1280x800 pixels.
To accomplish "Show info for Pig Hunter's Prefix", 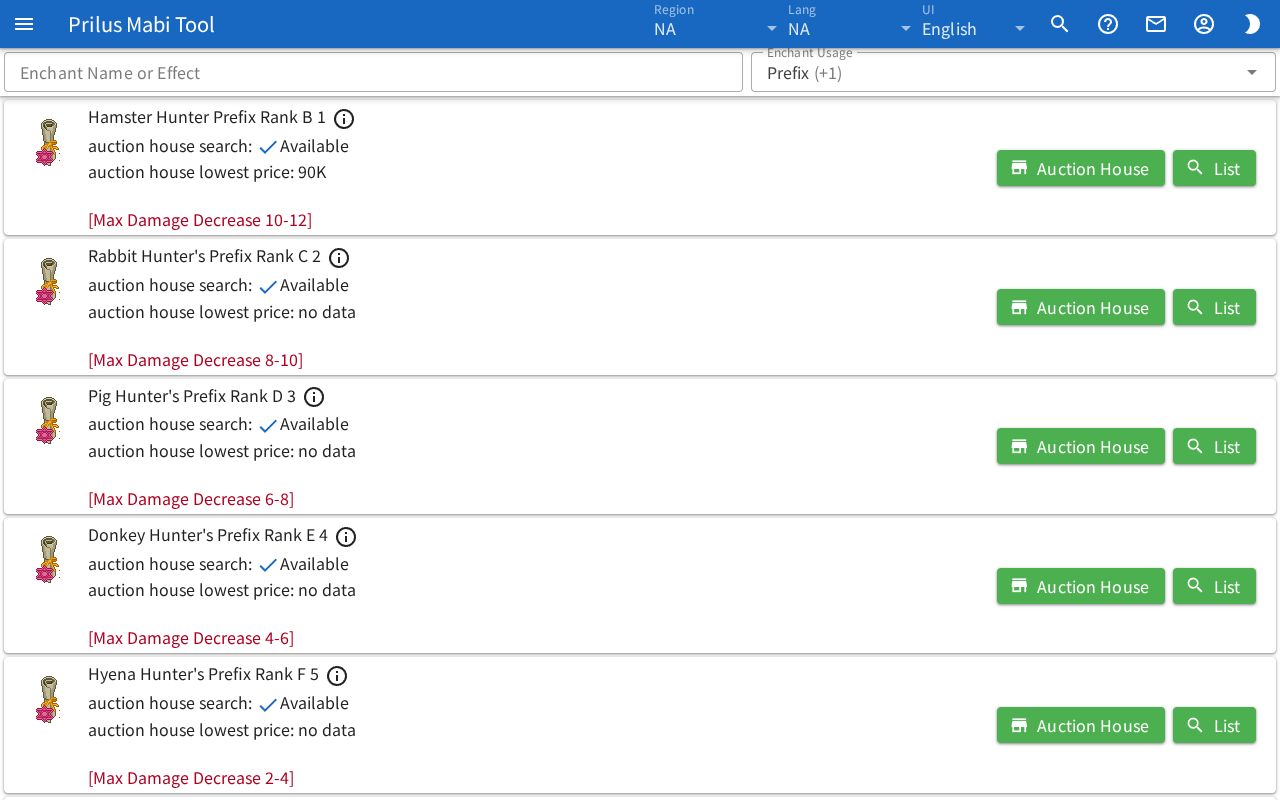I will (314, 397).
